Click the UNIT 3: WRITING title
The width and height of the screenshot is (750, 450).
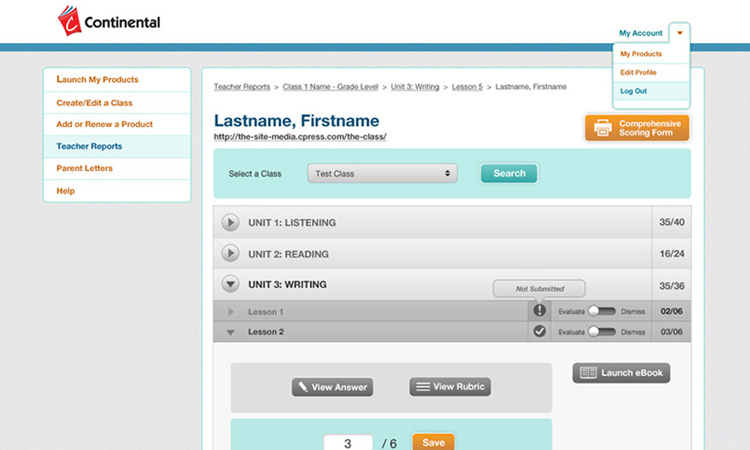coord(287,285)
